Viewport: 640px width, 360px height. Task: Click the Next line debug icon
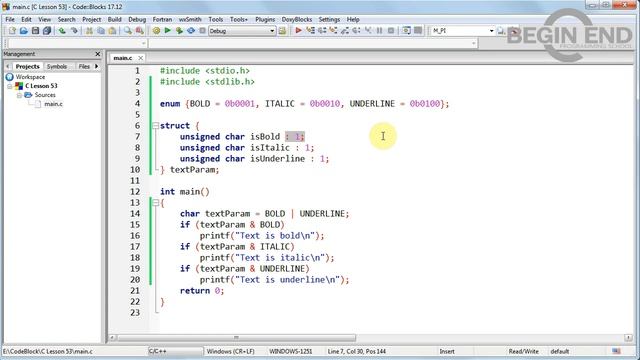322,31
